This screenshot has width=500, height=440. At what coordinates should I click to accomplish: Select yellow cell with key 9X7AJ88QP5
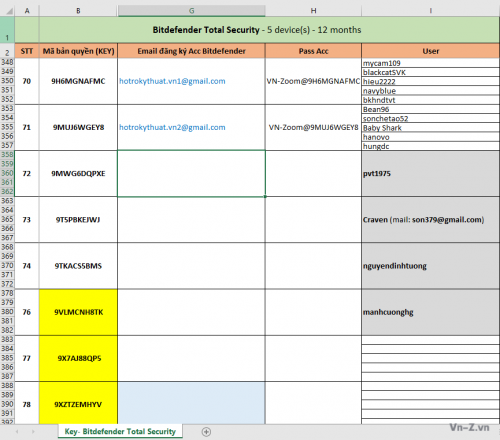78,359
